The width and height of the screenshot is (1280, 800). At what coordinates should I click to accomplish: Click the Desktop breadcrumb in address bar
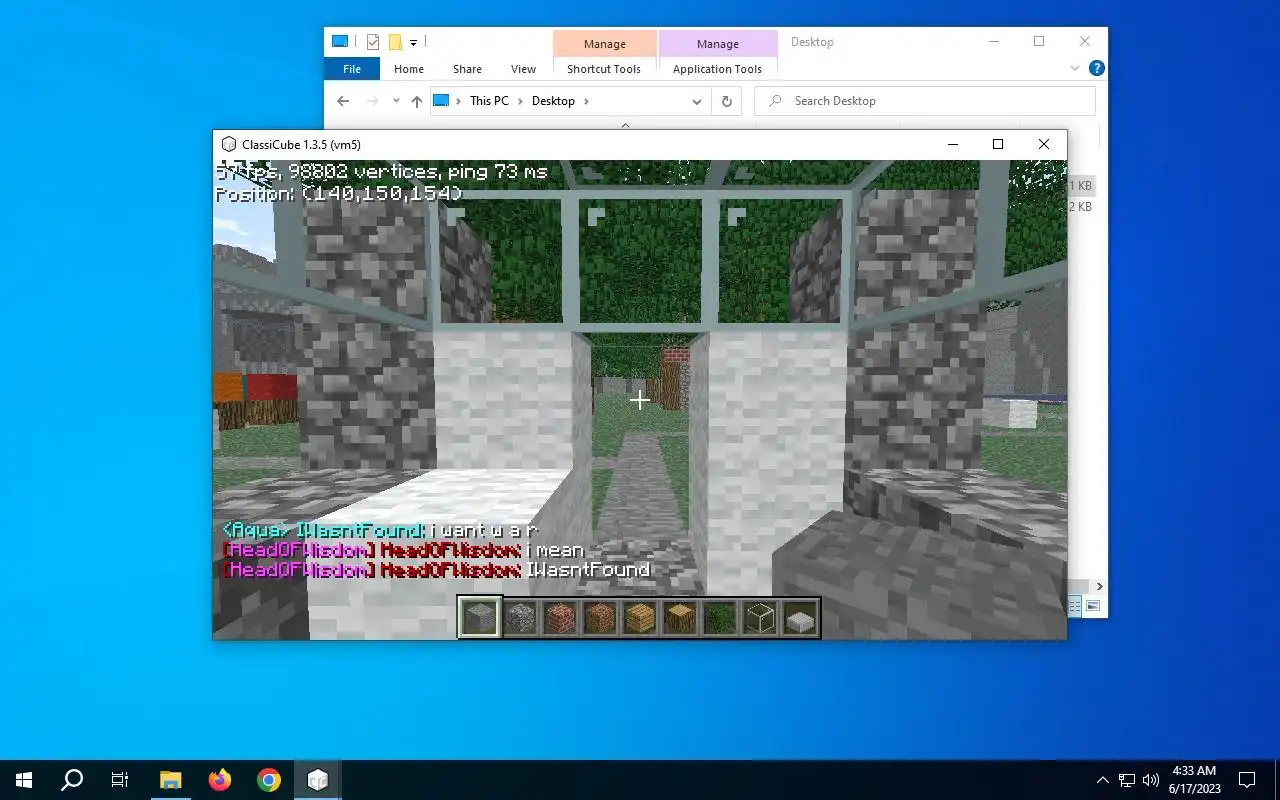click(553, 101)
